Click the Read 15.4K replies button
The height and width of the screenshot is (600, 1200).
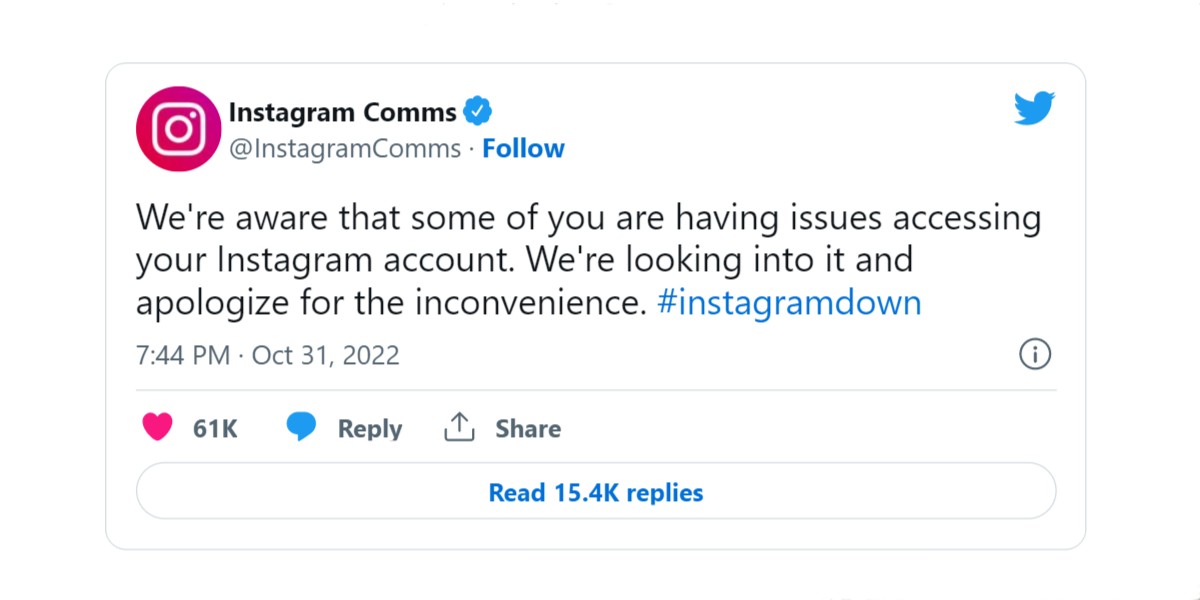(x=595, y=491)
